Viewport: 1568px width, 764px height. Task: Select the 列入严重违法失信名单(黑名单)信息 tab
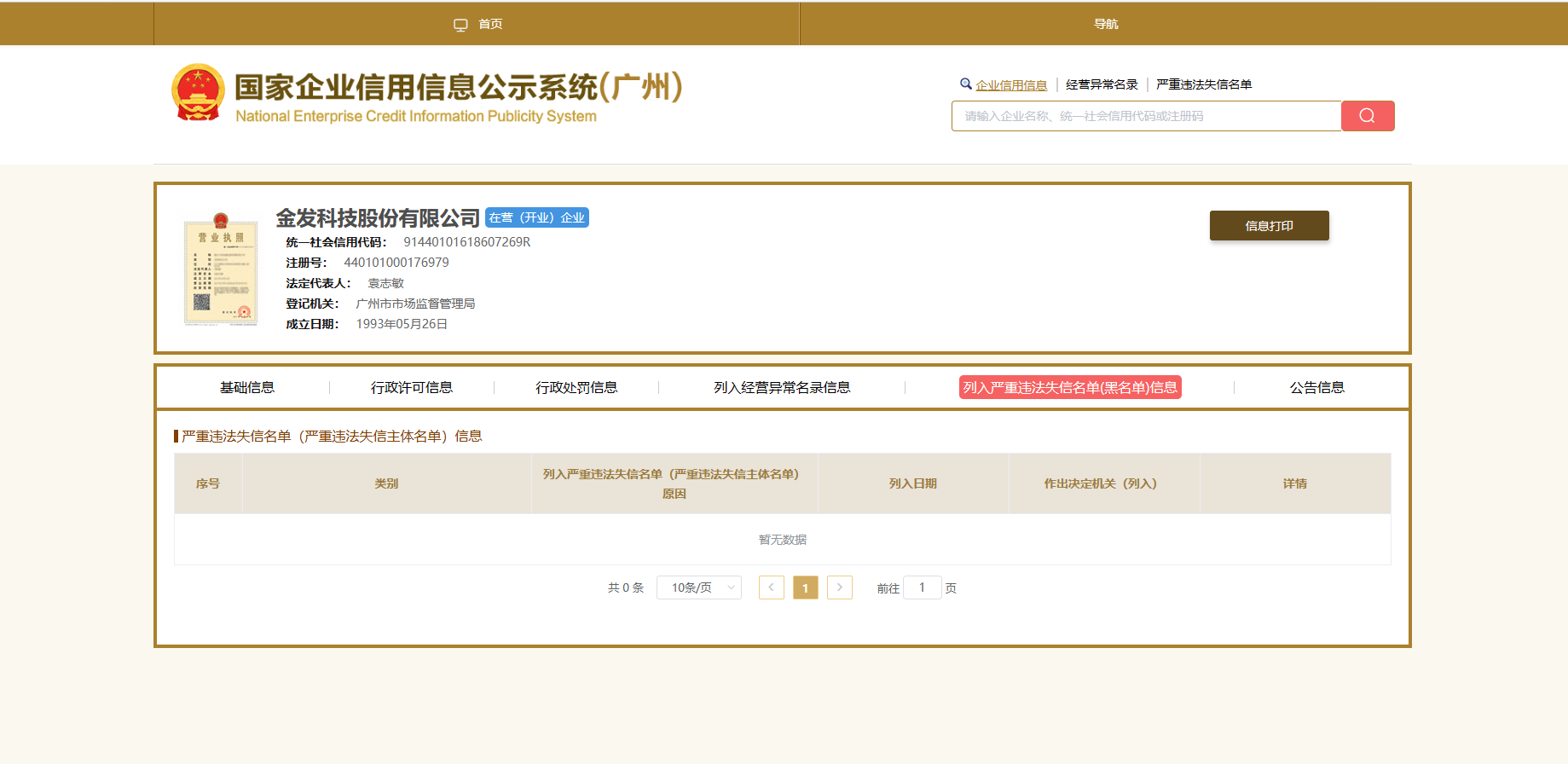1070,387
